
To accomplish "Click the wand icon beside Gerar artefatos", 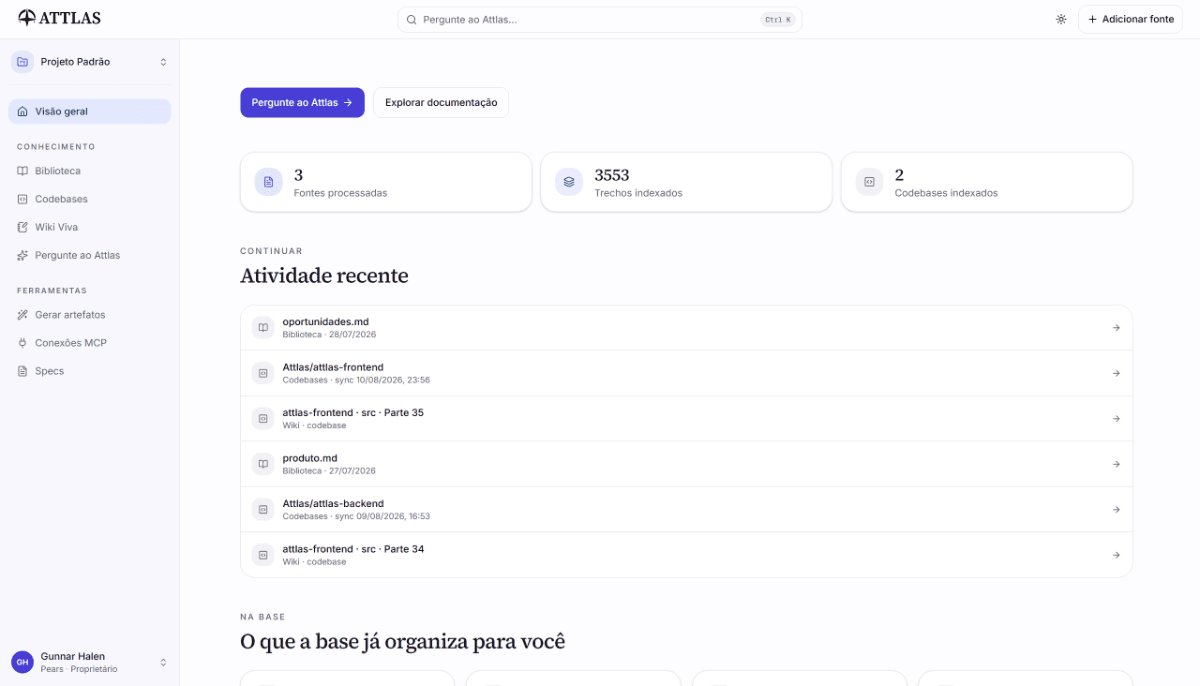I will pos(22,315).
